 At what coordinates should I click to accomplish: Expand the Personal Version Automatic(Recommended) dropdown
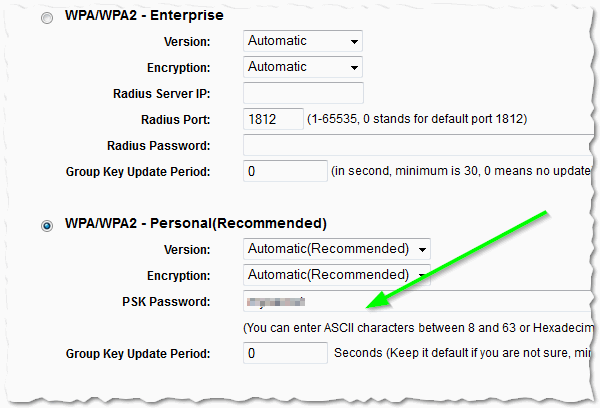click(337, 249)
